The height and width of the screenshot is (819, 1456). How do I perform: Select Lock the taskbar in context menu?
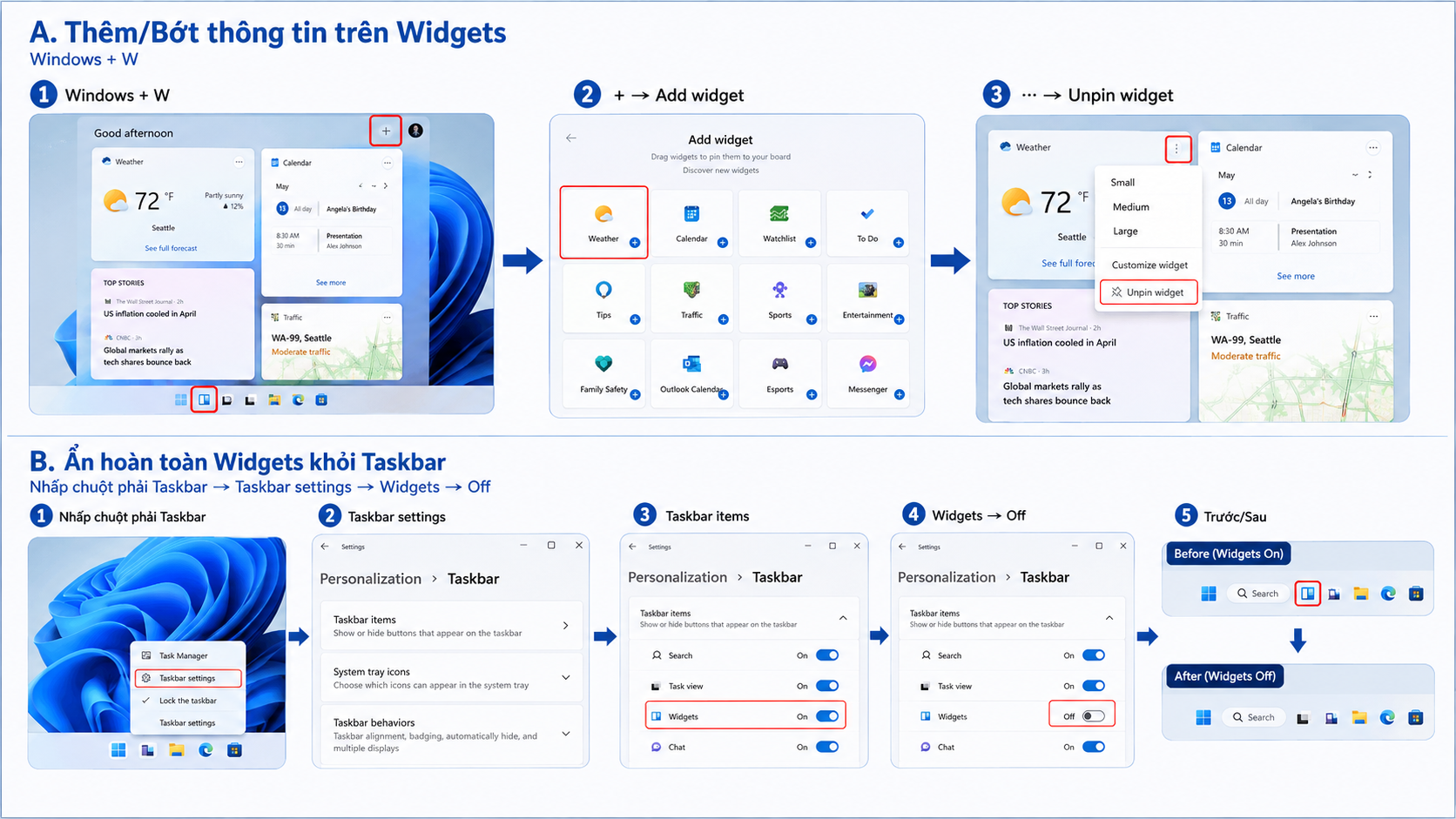point(188,701)
